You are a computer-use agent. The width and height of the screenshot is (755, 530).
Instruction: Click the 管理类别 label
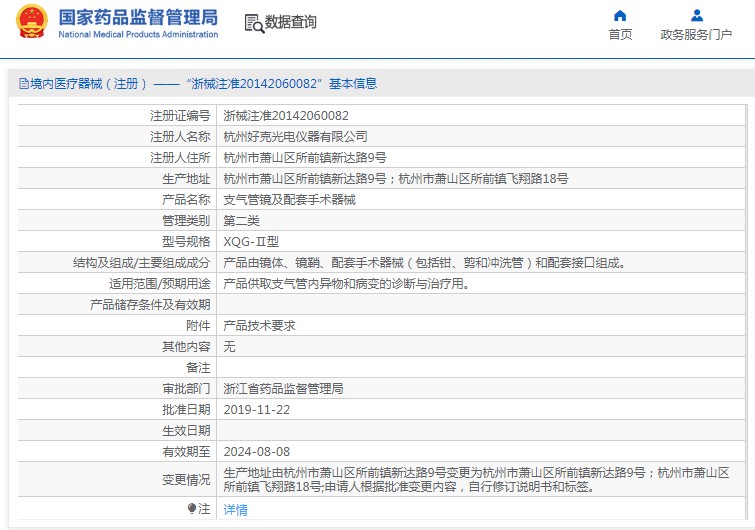[x=186, y=221]
